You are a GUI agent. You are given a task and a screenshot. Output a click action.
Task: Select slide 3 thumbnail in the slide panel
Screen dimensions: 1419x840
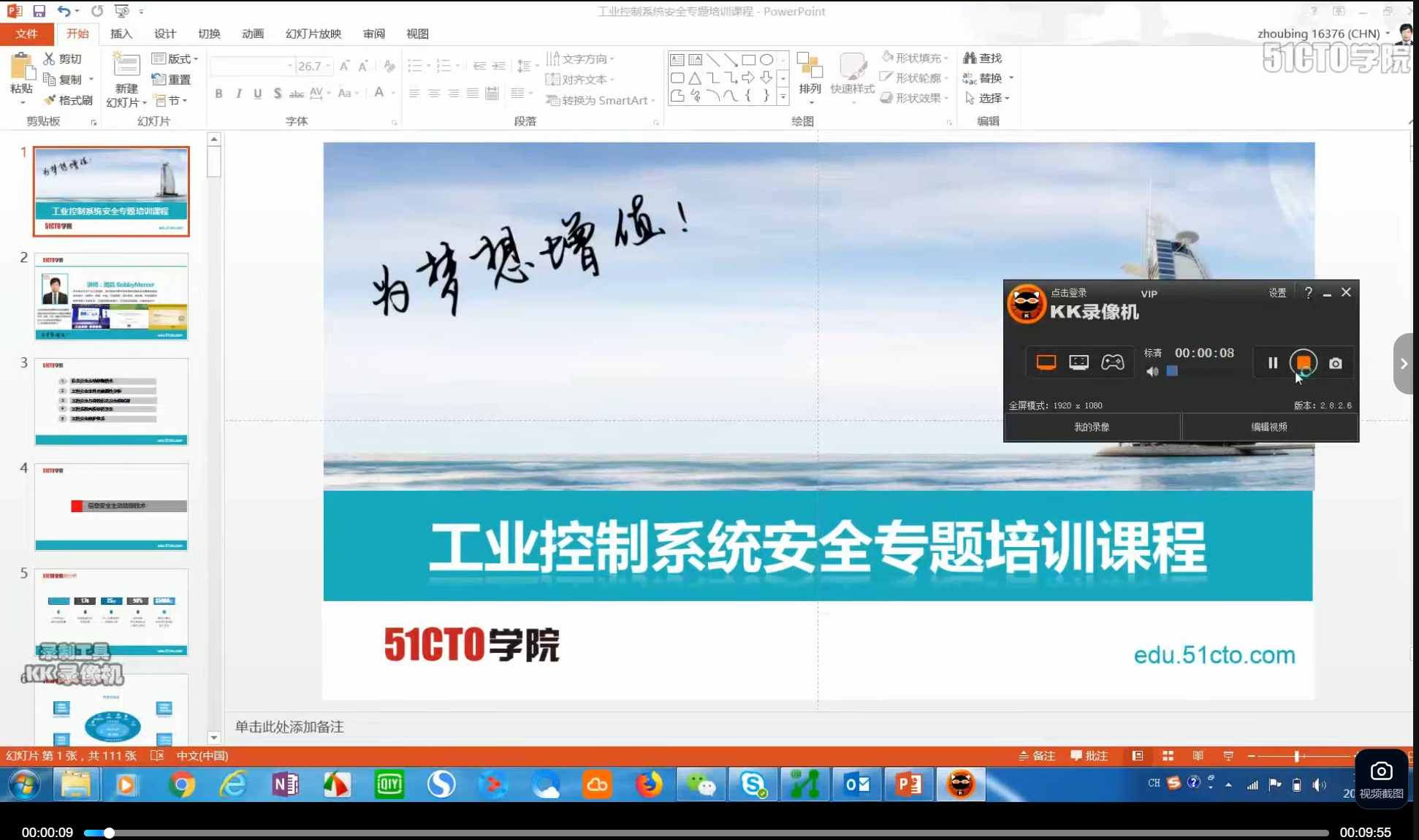click(110, 401)
